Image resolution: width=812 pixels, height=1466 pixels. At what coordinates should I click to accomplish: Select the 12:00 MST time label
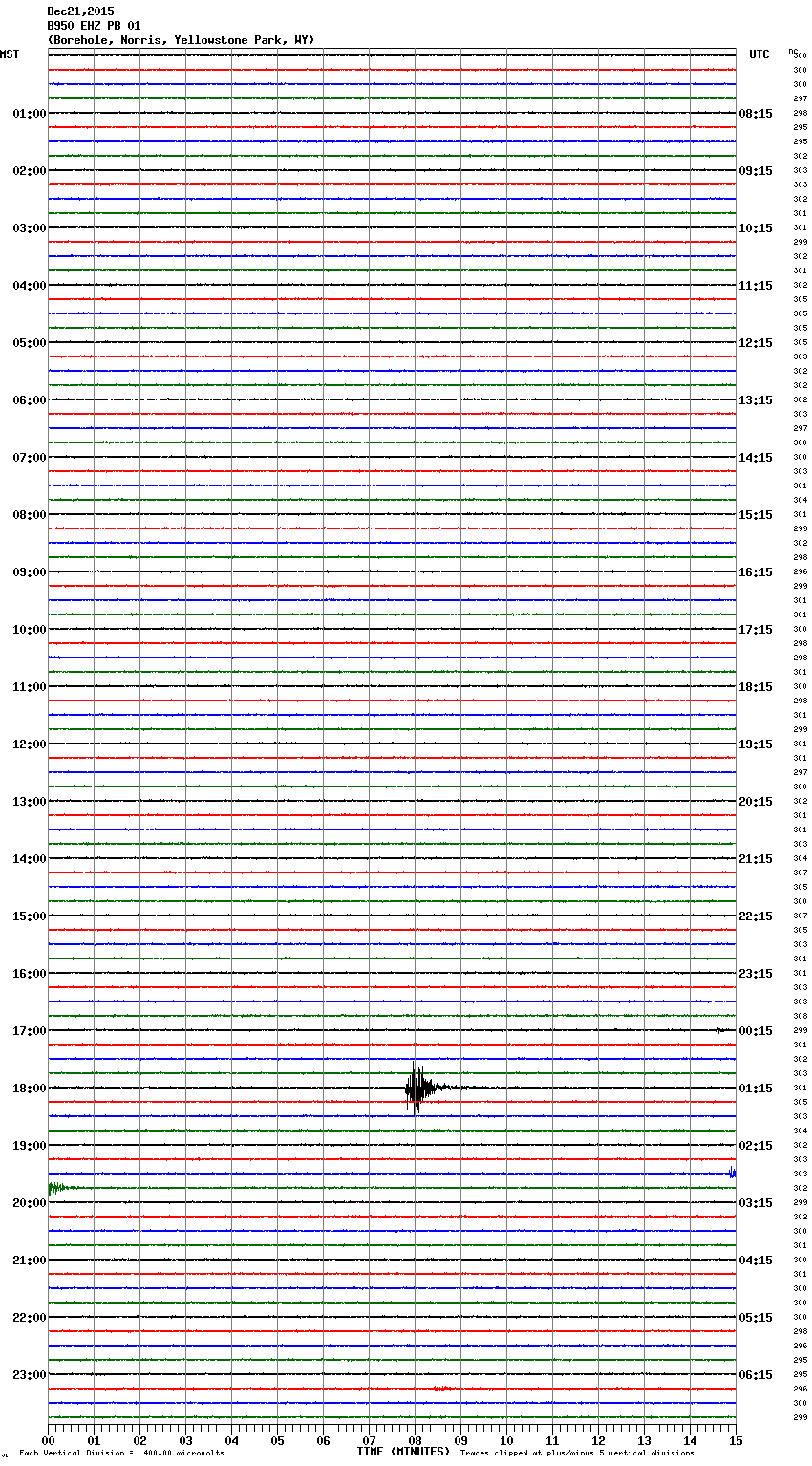click(30, 744)
